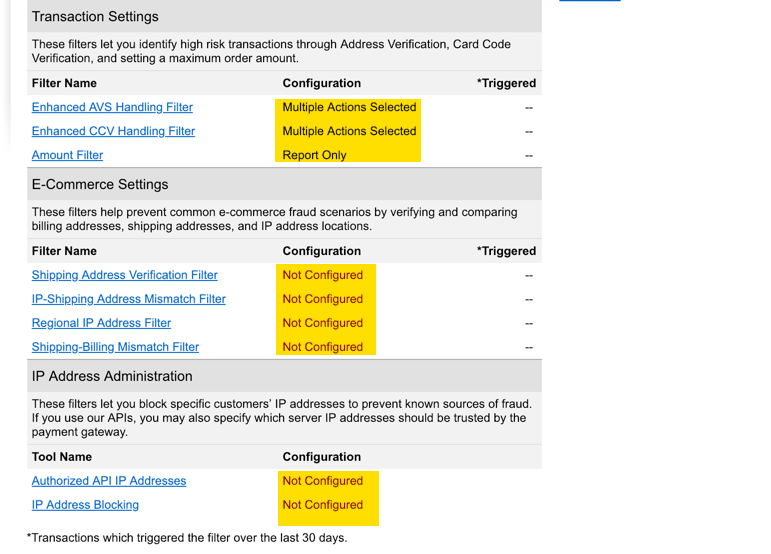
Task: Open the Enhanced CCV Handling Filter link
Action: pyautogui.click(x=113, y=131)
